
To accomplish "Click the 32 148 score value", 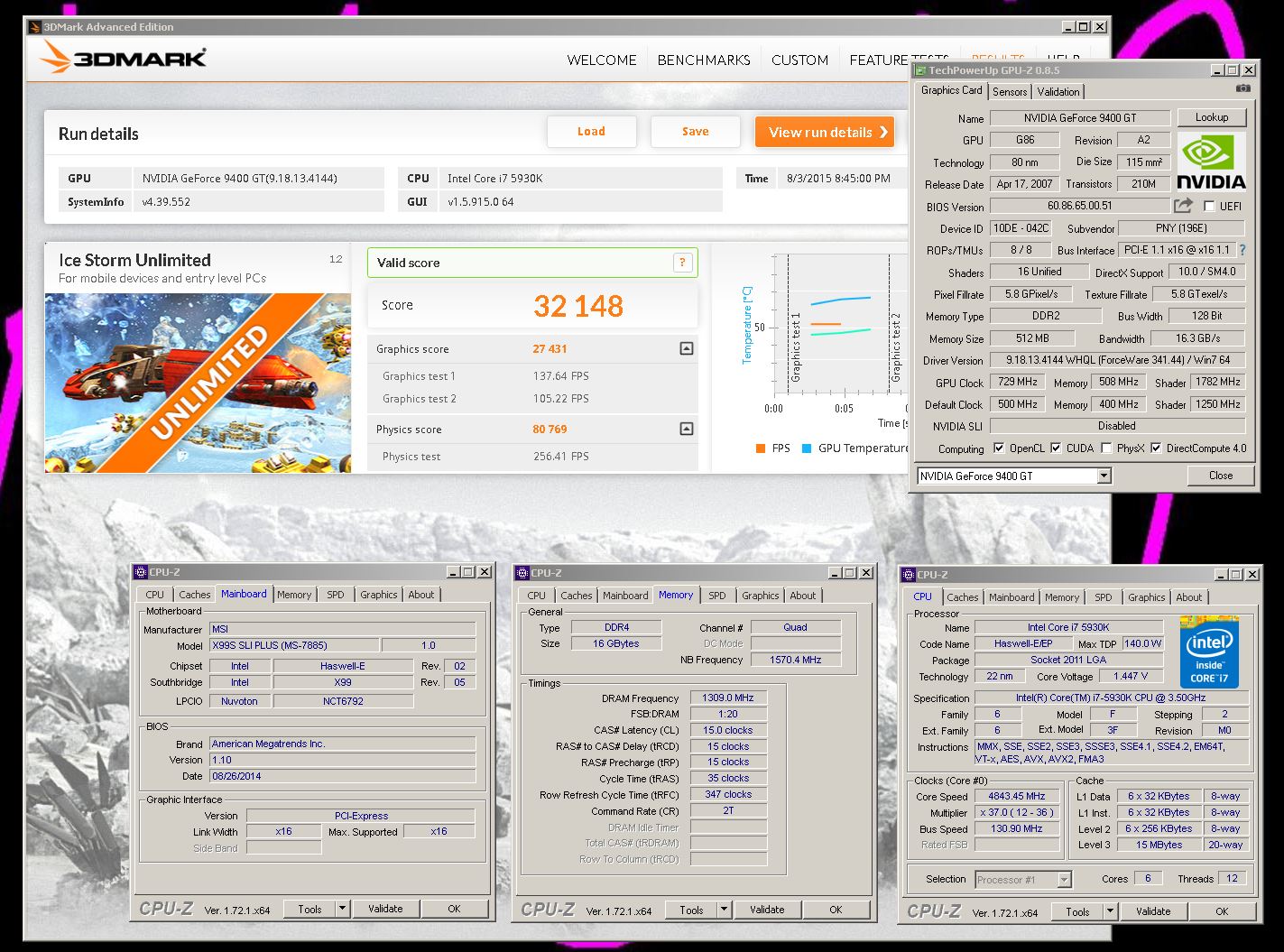I will [x=578, y=306].
